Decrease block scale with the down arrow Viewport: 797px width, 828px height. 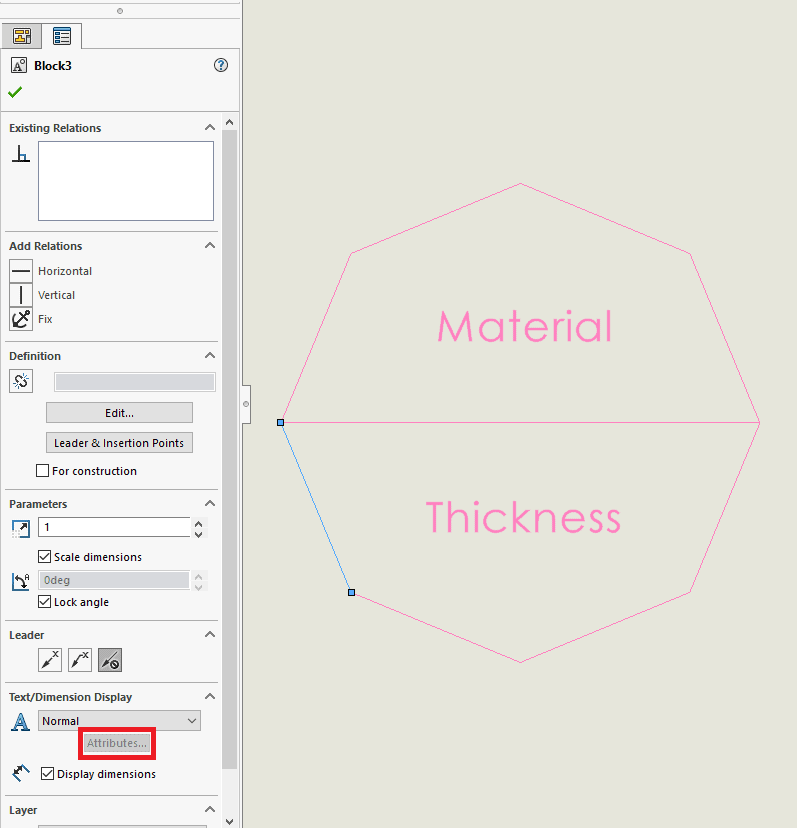199,534
